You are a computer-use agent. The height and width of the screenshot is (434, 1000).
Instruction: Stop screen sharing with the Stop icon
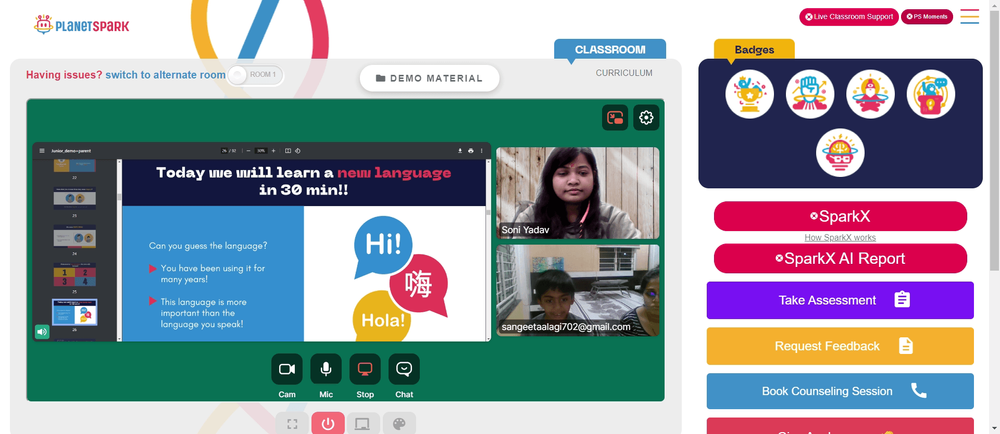point(365,369)
